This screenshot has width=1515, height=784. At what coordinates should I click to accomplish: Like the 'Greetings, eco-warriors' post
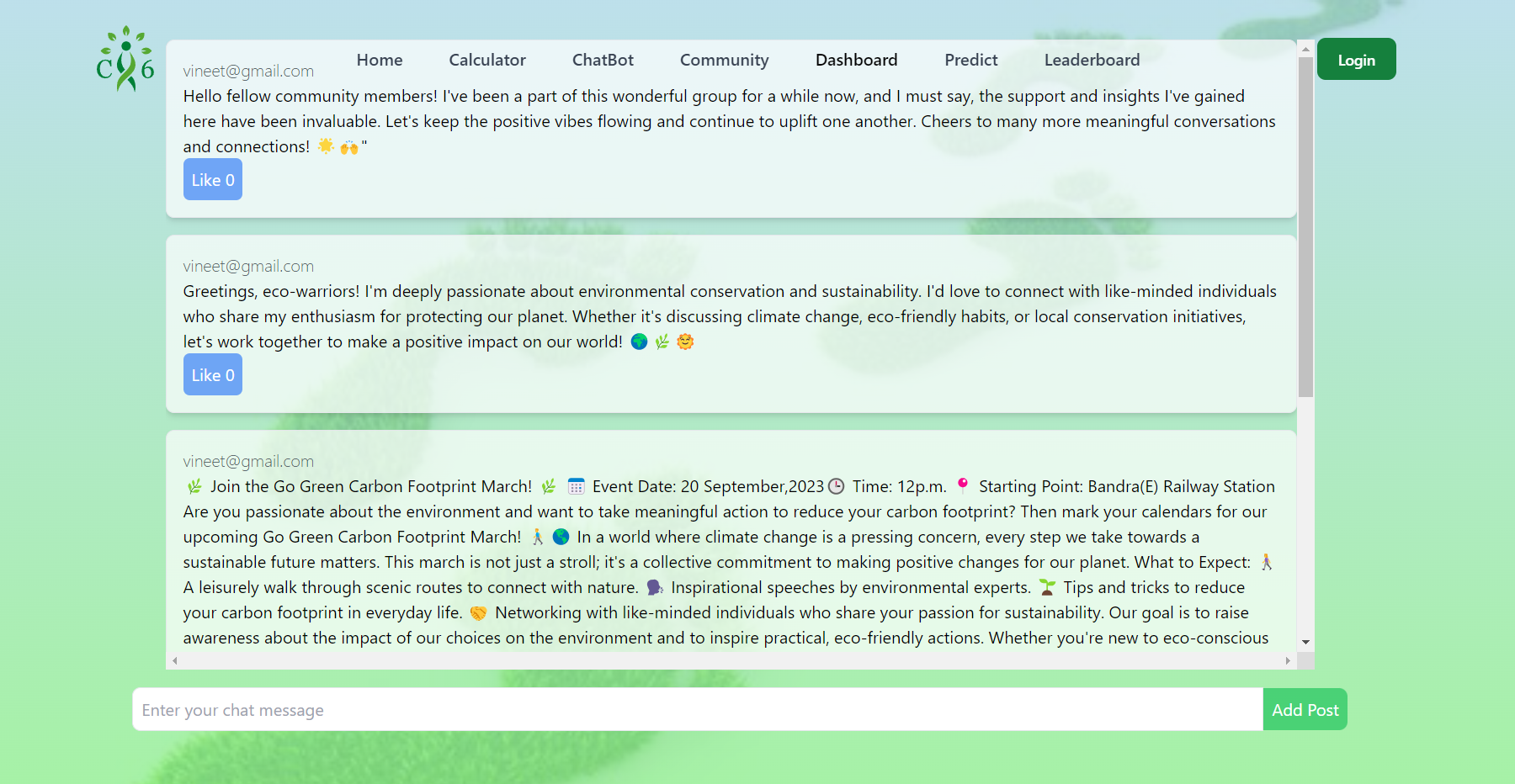point(213,374)
